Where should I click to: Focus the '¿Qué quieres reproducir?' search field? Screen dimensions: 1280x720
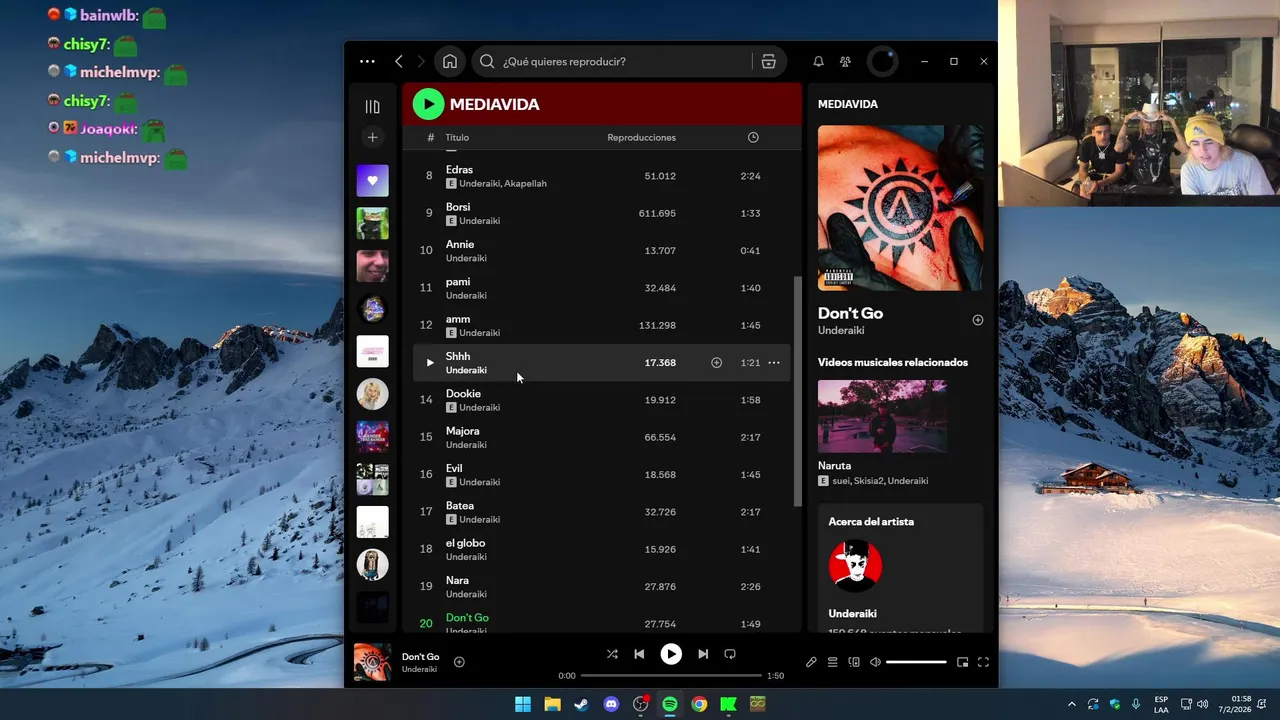612,61
